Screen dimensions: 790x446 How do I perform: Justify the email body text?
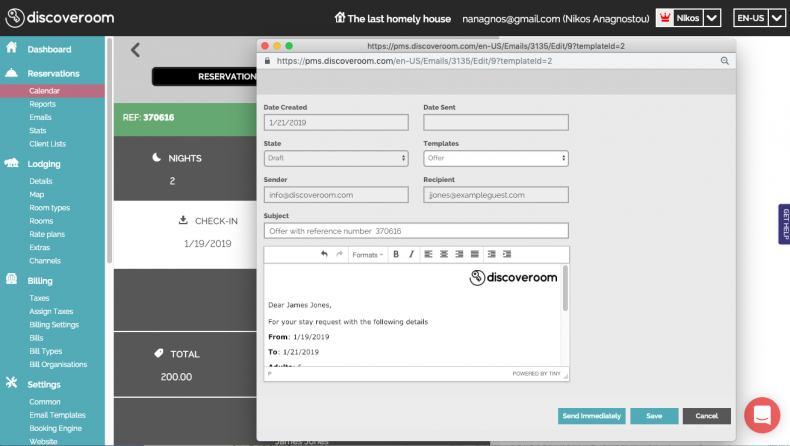pos(474,255)
